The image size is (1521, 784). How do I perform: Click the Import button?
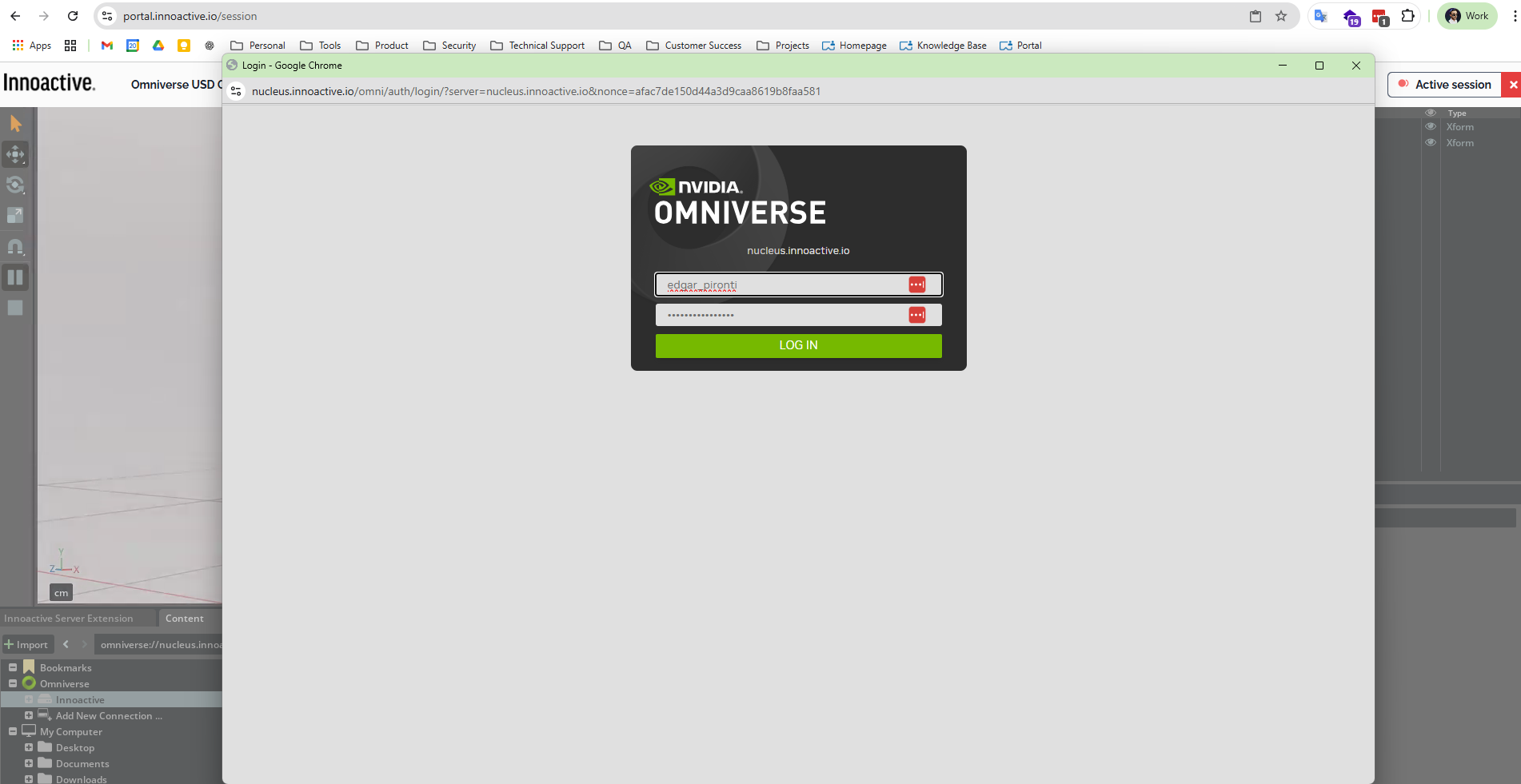pyautogui.click(x=27, y=644)
